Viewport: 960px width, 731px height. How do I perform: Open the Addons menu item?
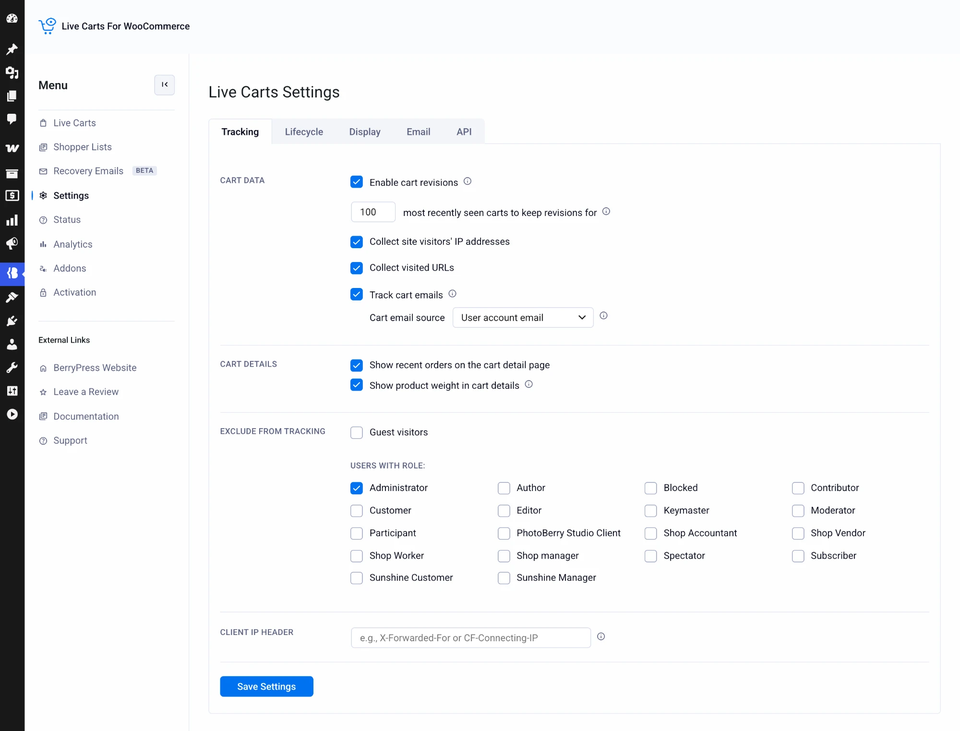[x=69, y=268]
